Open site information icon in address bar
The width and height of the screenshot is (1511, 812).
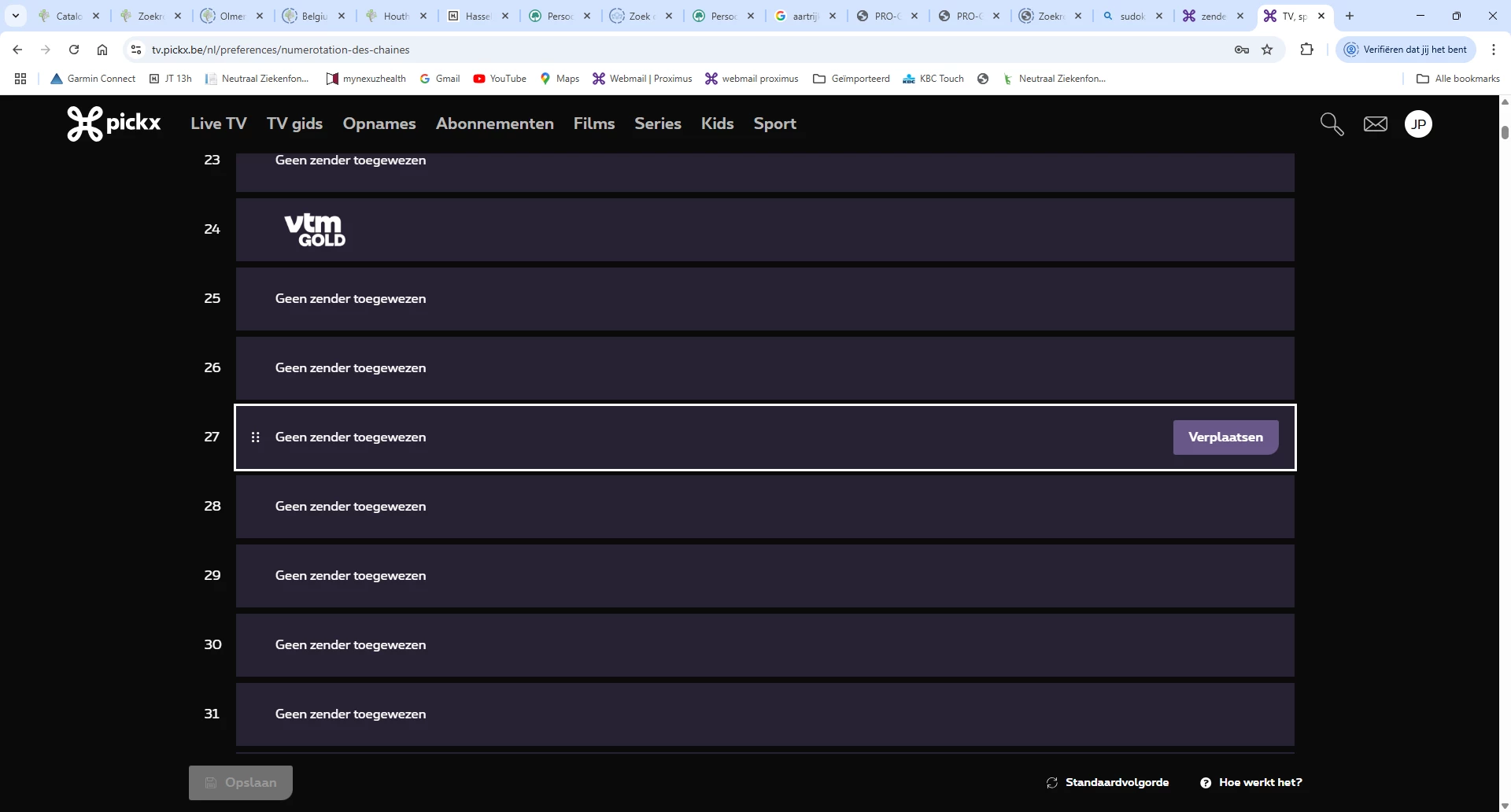pyautogui.click(x=136, y=50)
